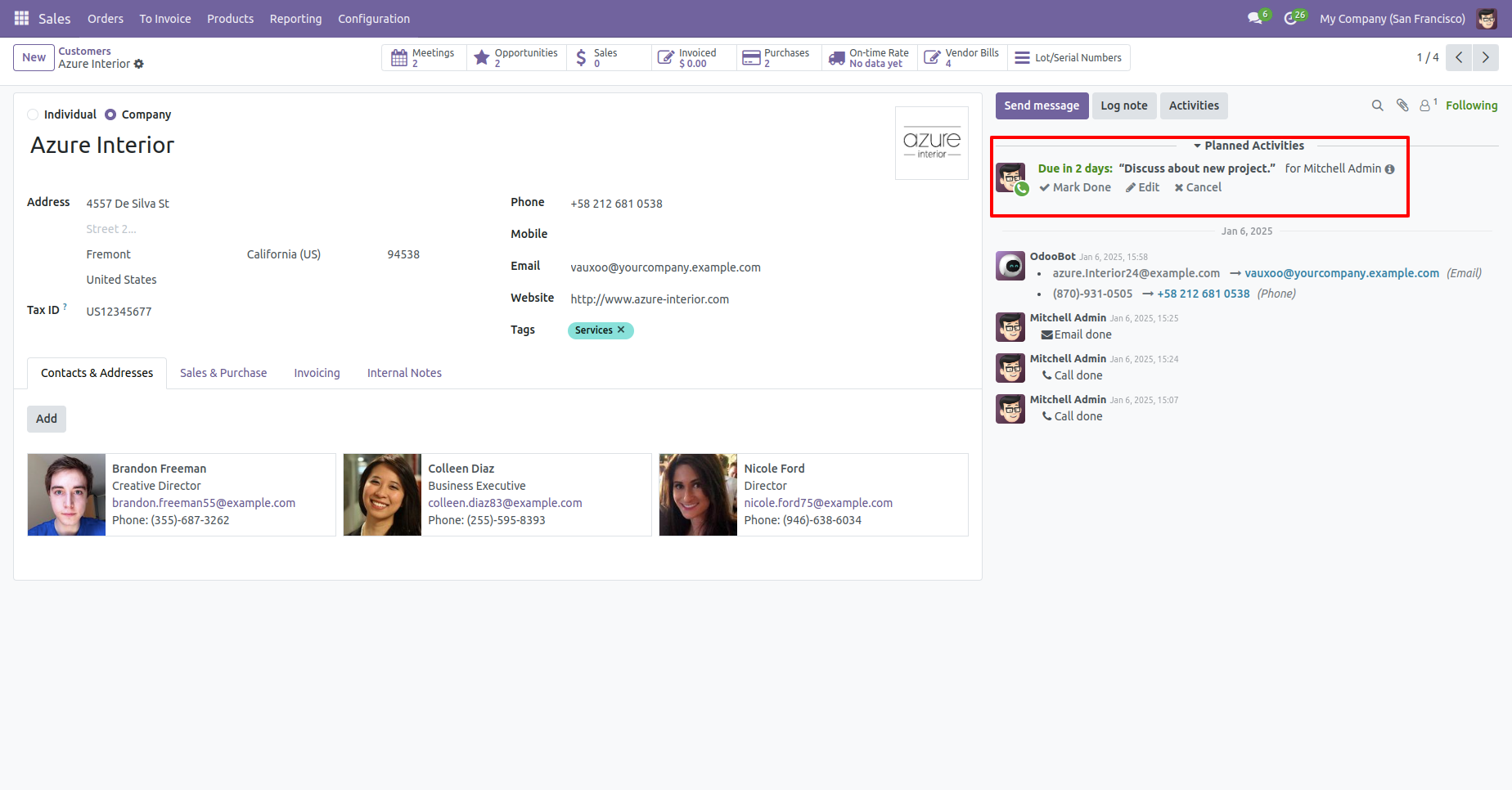Open the Reporting menu
The width and height of the screenshot is (1512, 790).
pos(295,19)
